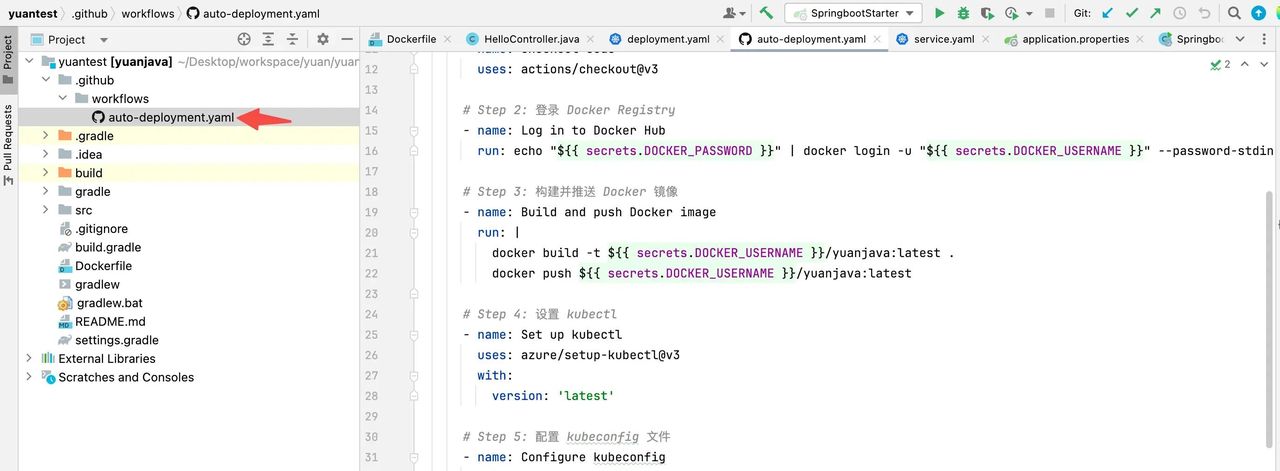
Task: Toggle the Project tool window side tab
Action: [8, 58]
